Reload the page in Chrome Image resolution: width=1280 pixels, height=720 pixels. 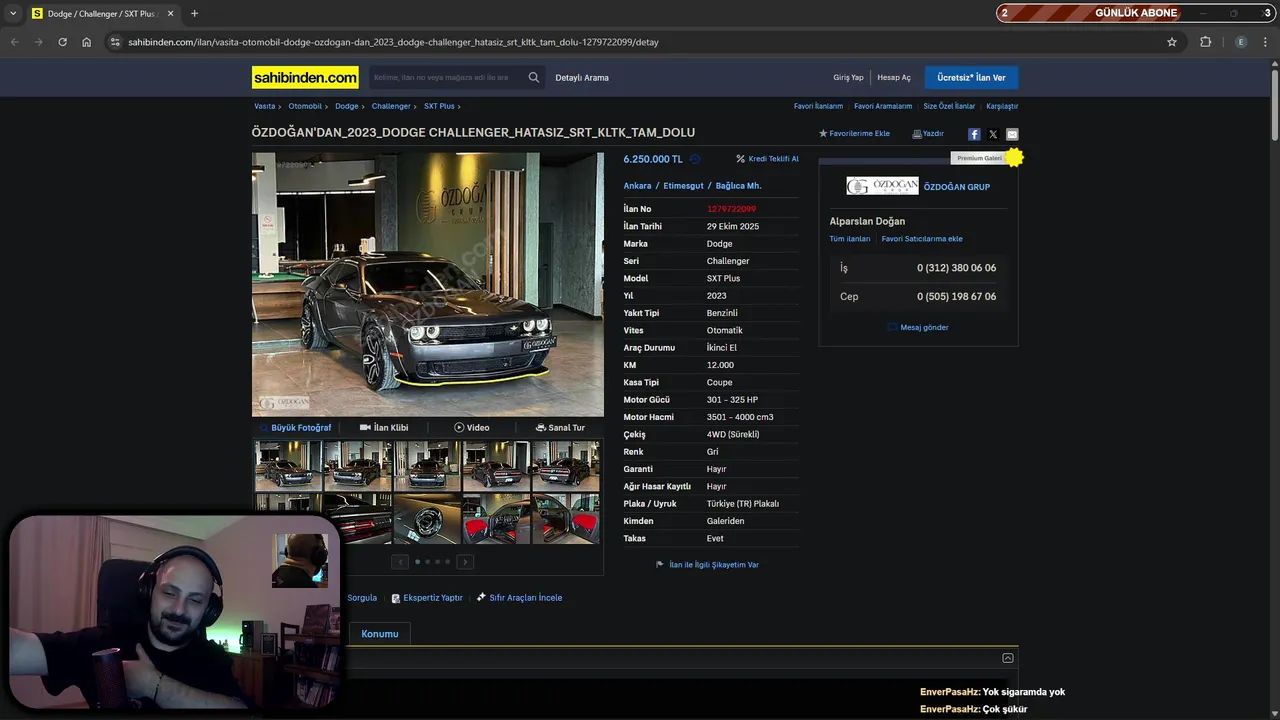click(x=62, y=42)
